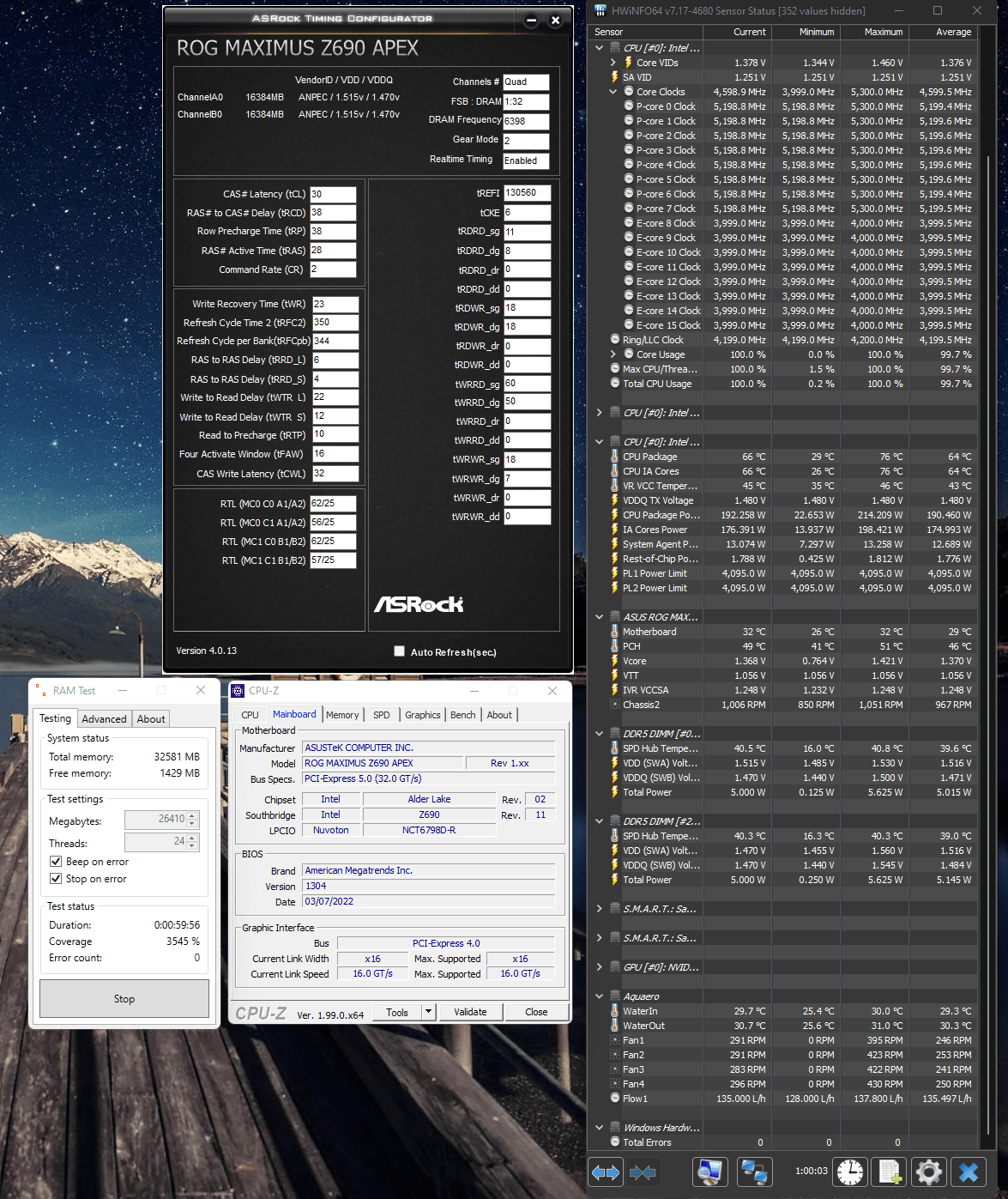Click the fan icon beside Fan1
1008x1199 pixels.
pos(615,1040)
